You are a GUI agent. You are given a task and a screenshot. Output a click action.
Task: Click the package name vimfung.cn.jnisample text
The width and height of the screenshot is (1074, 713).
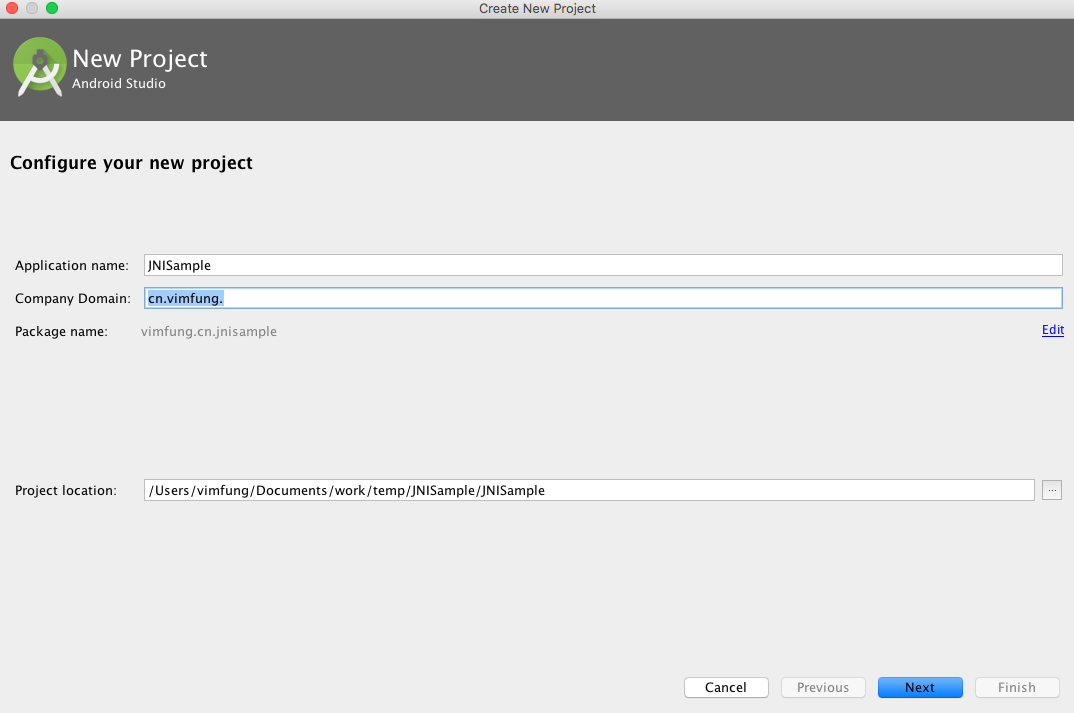pos(209,332)
